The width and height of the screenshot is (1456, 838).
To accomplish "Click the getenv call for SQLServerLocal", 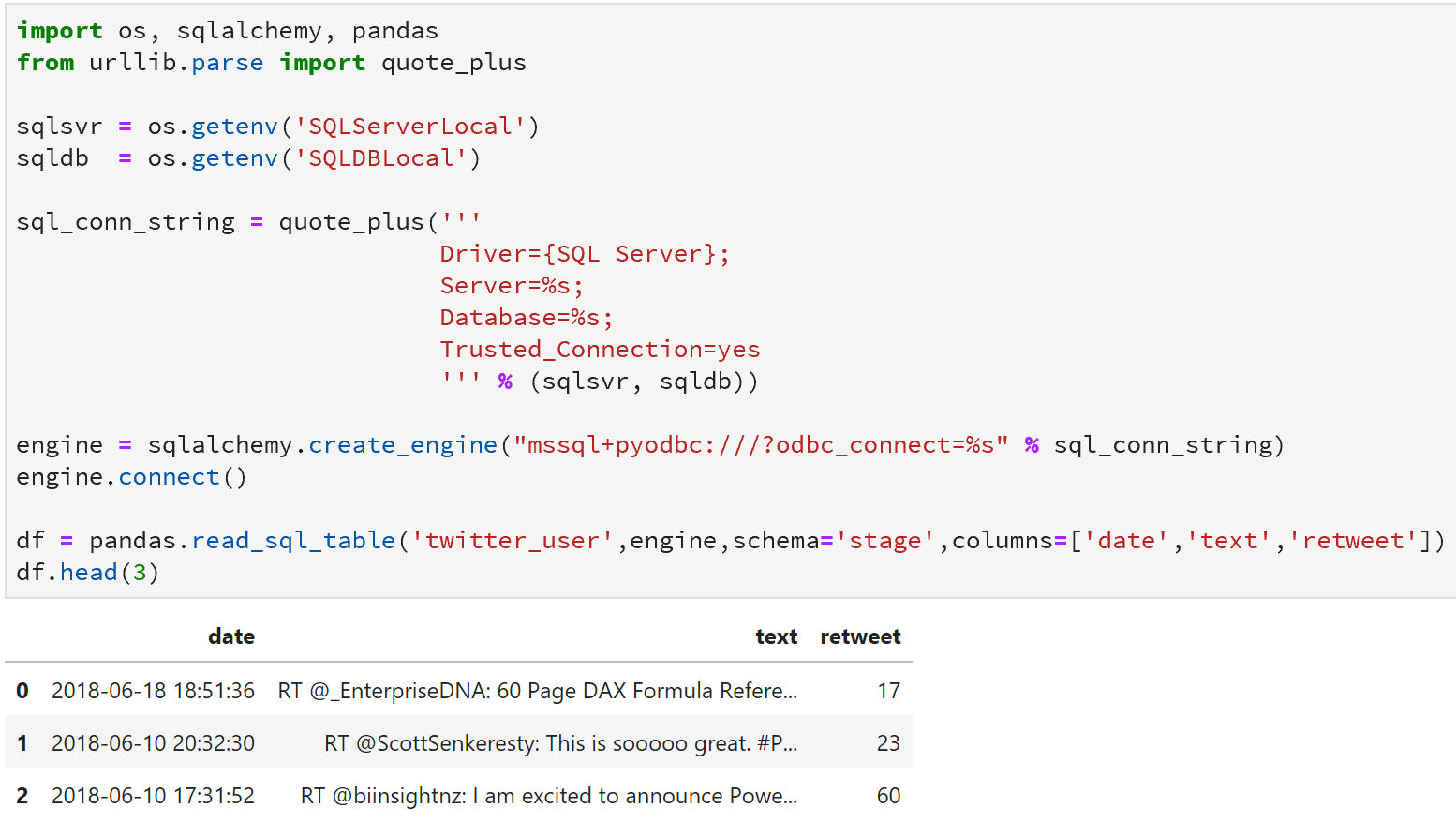I will (x=233, y=126).
